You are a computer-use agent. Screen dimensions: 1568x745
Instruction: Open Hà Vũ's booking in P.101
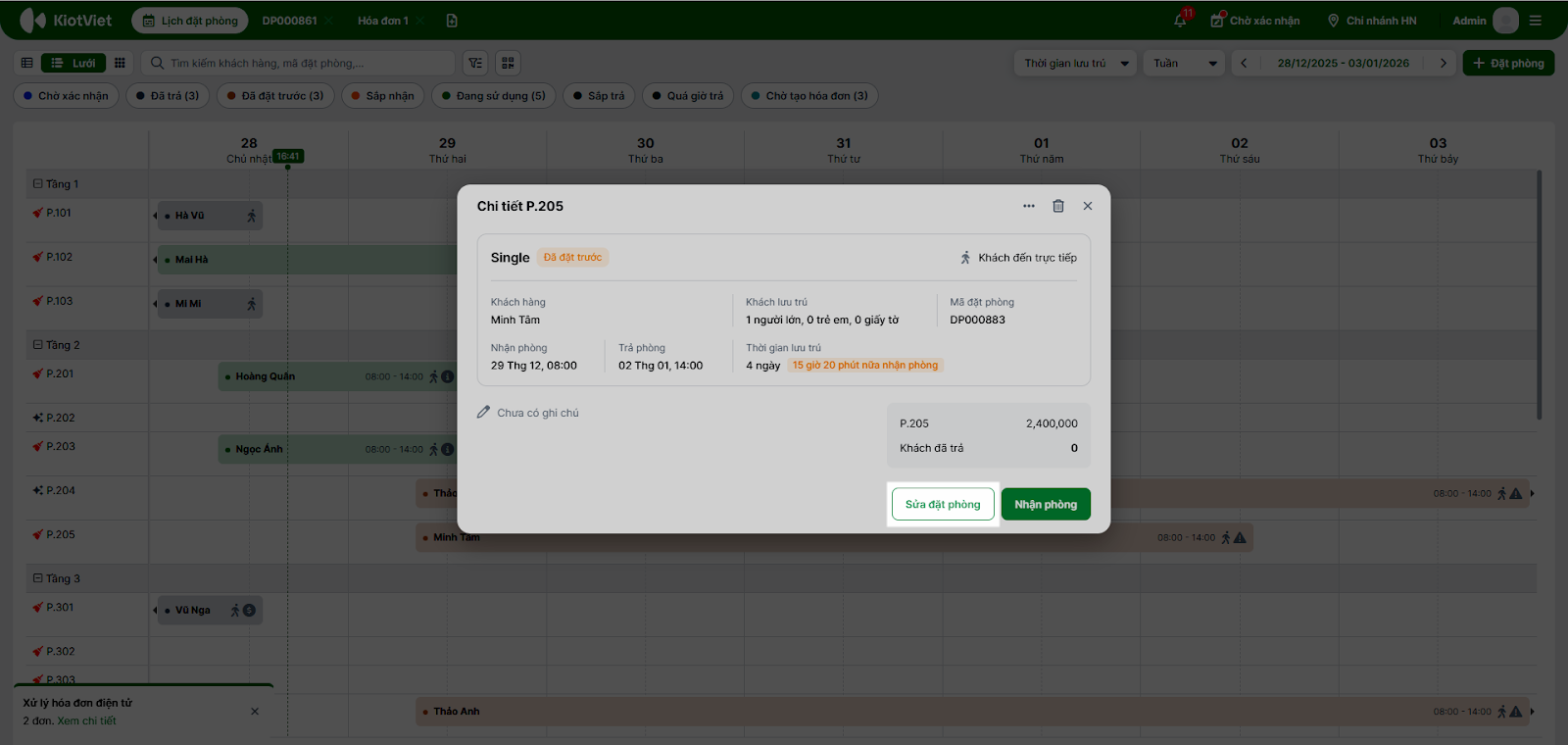pyautogui.click(x=208, y=216)
